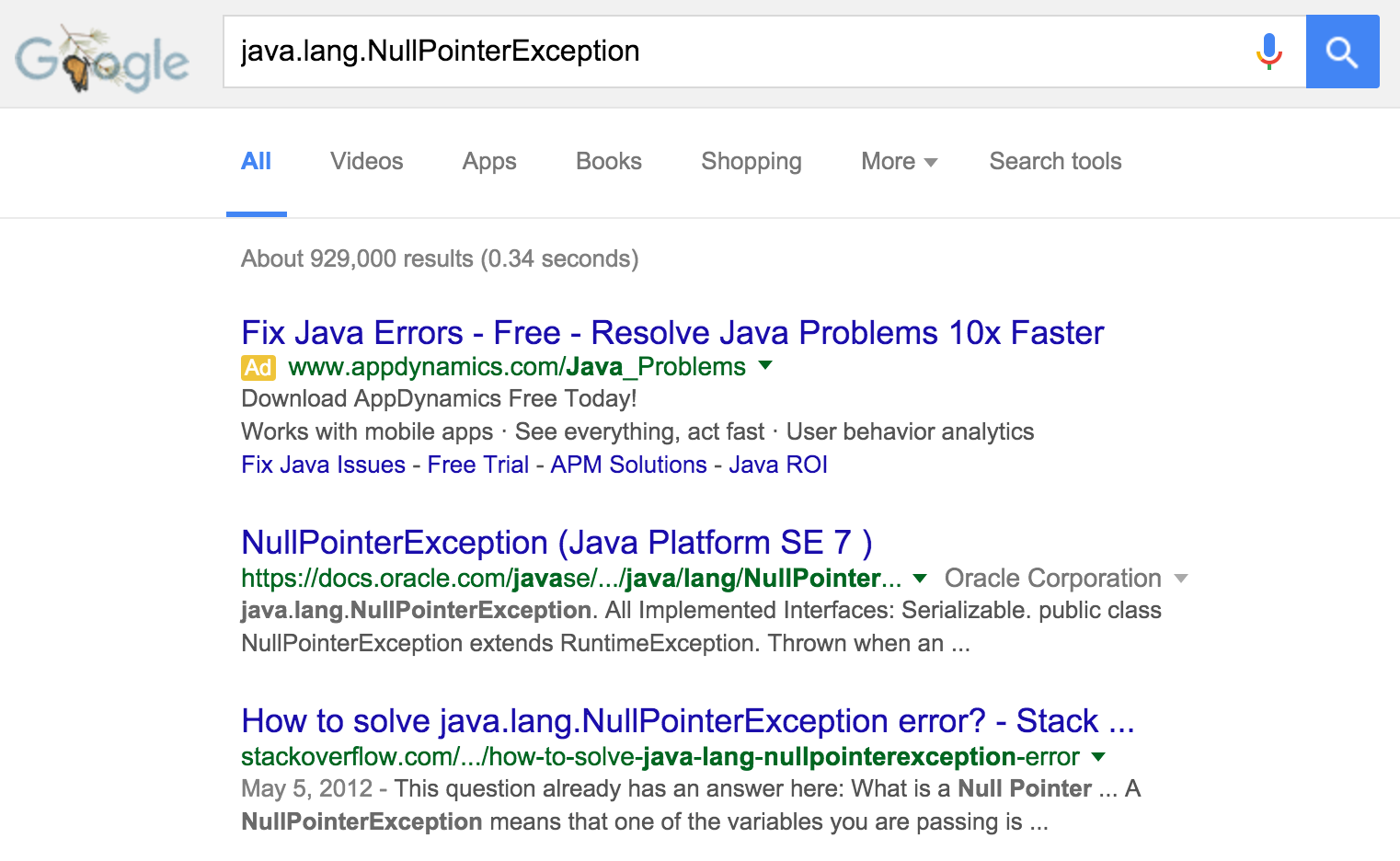Open the Stack Overflow NullPointerException question

687,721
